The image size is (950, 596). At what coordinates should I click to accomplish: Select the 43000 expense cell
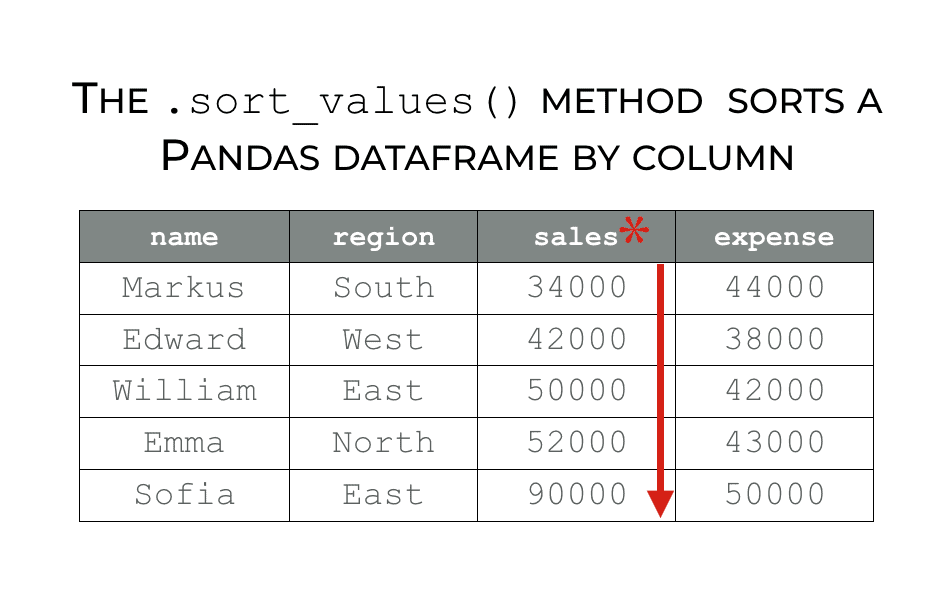(774, 443)
